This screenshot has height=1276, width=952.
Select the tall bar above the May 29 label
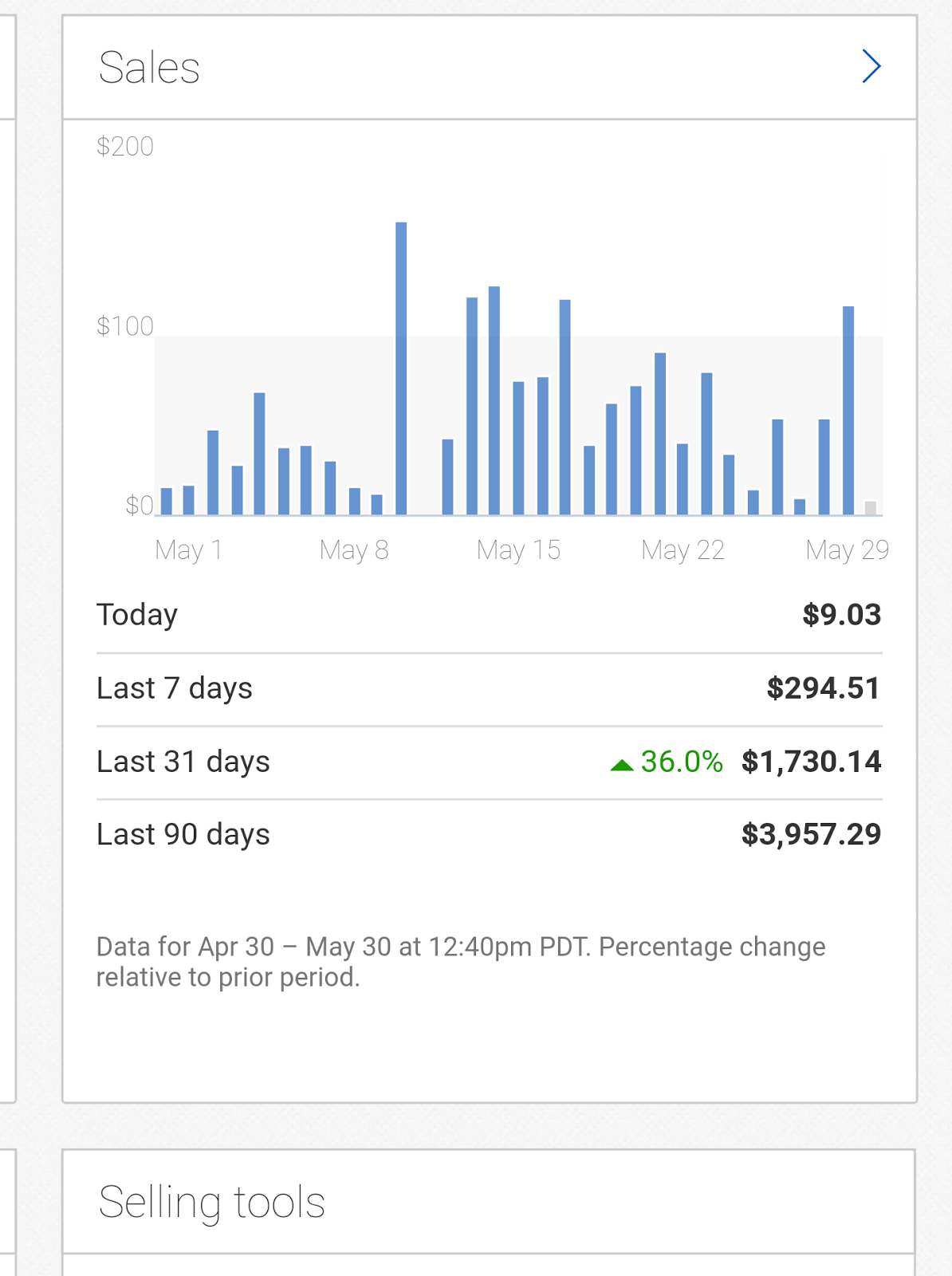[848, 410]
